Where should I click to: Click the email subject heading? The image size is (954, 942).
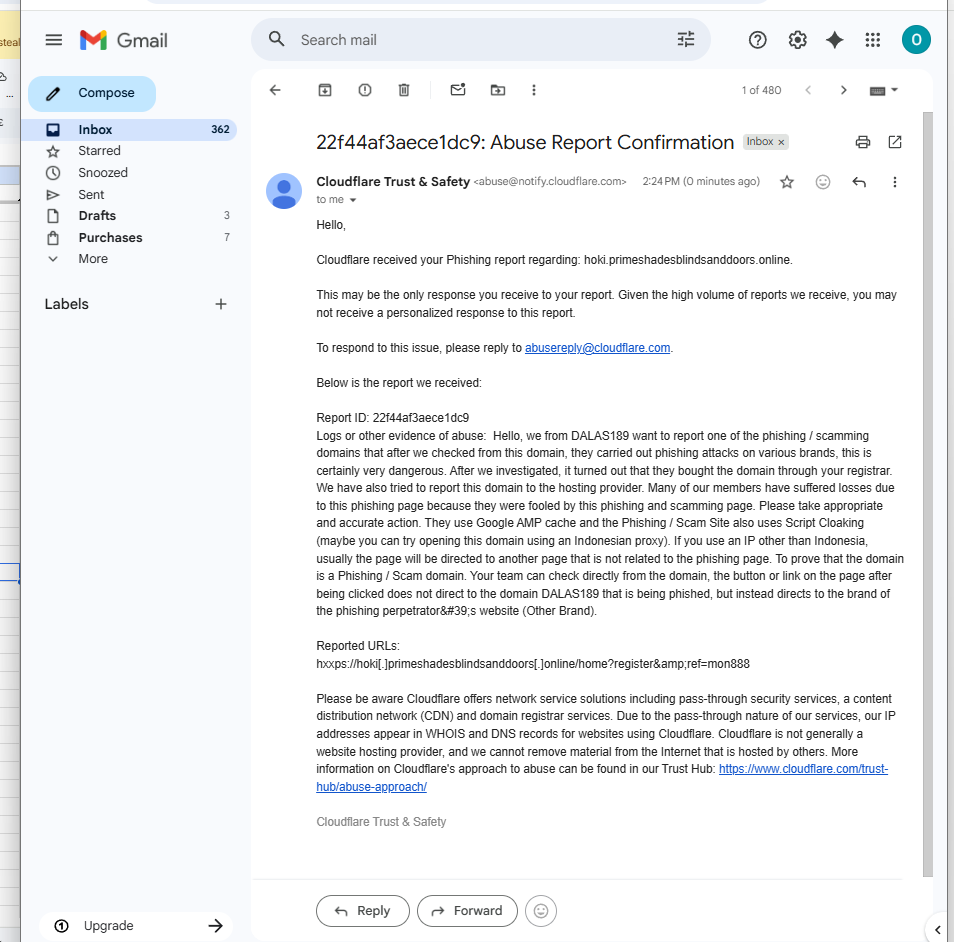click(524, 142)
